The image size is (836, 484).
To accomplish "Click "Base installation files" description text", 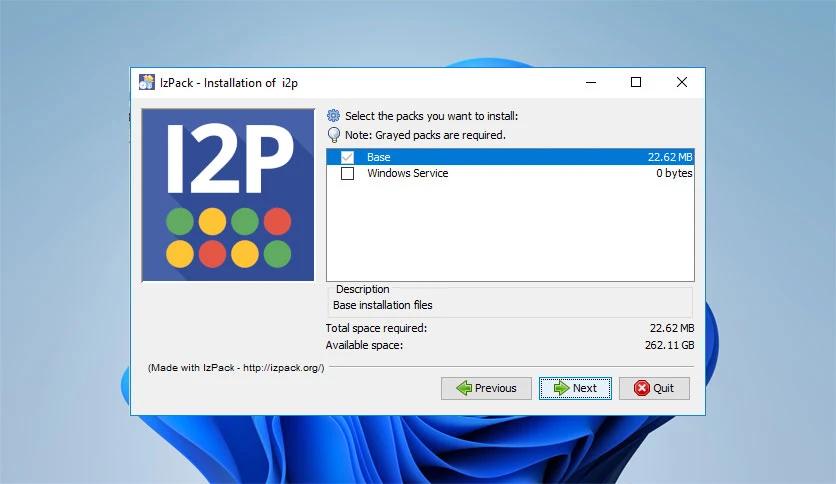I will pos(383,305).
